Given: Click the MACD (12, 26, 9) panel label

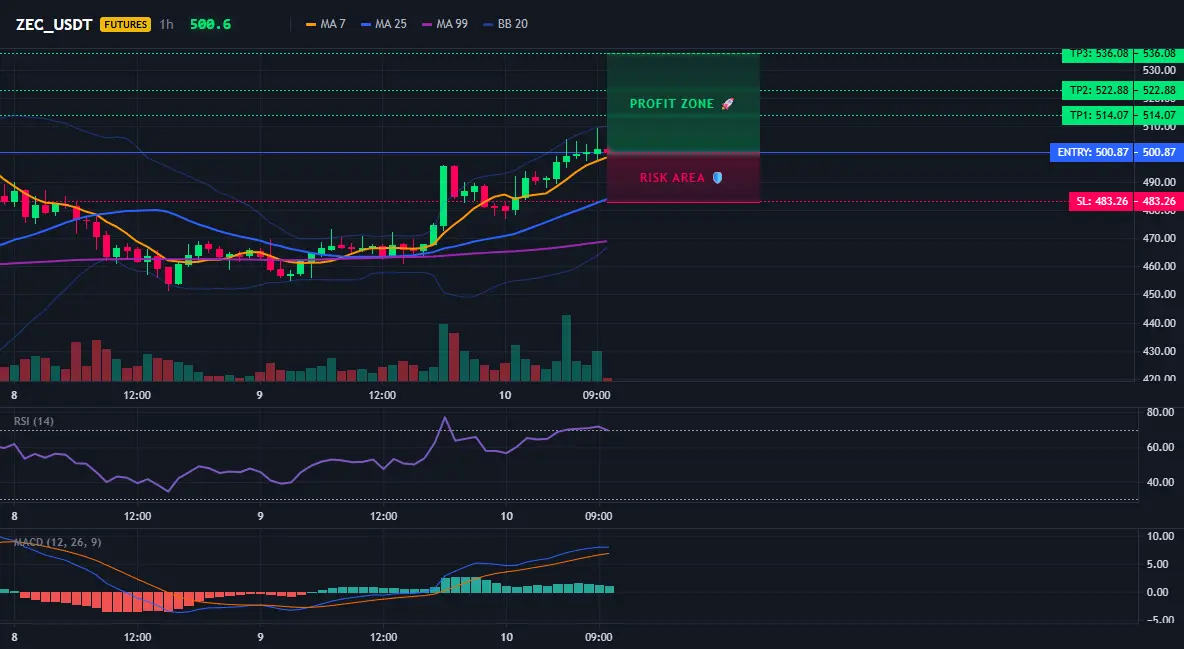Looking at the screenshot, I should (x=57, y=542).
